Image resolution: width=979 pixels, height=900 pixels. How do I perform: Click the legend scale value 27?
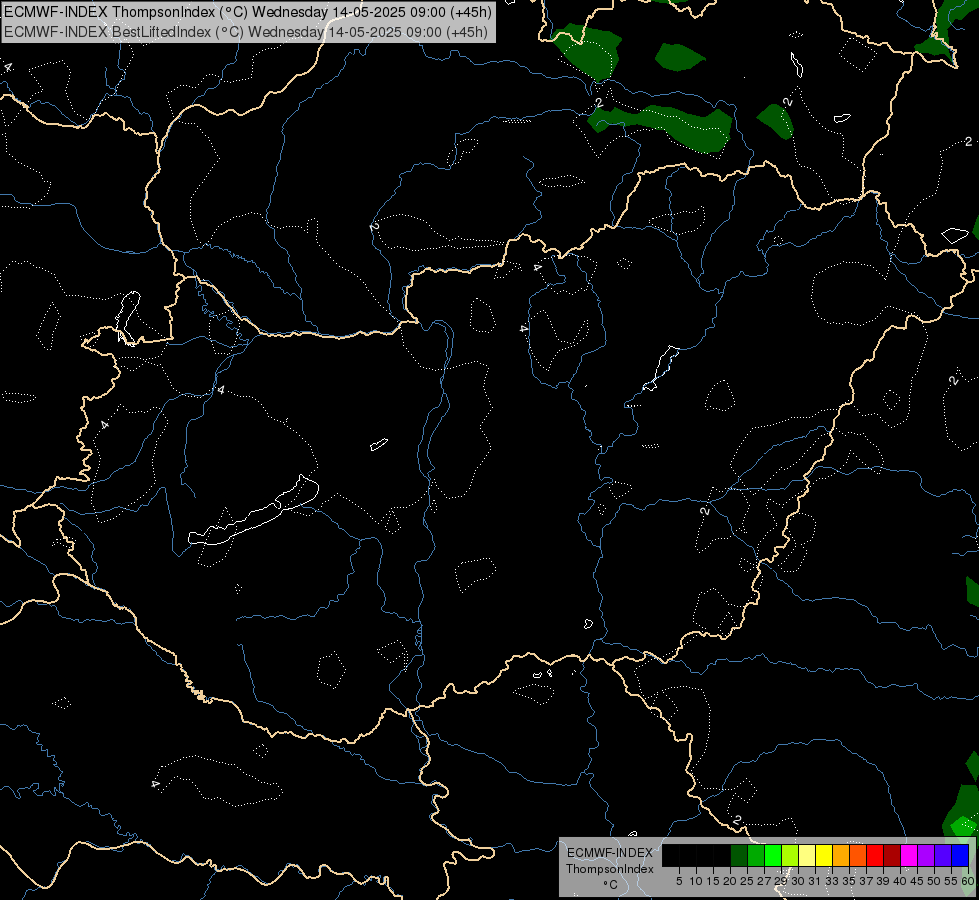click(x=764, y=881)
